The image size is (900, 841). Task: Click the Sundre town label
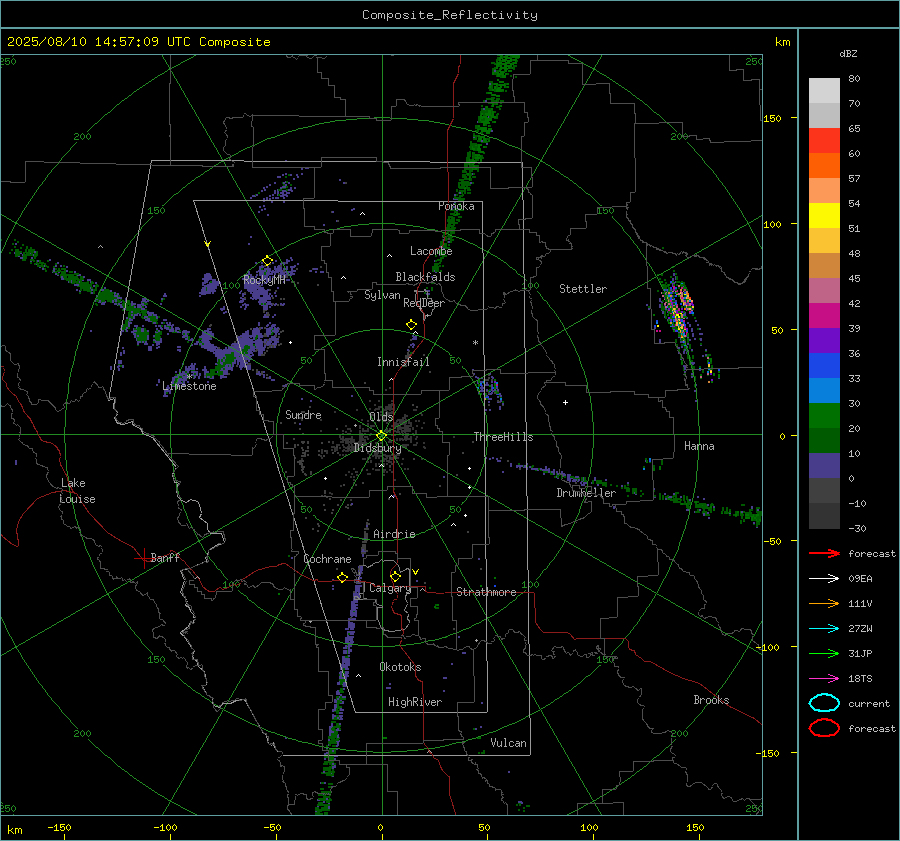coord(303,414)
